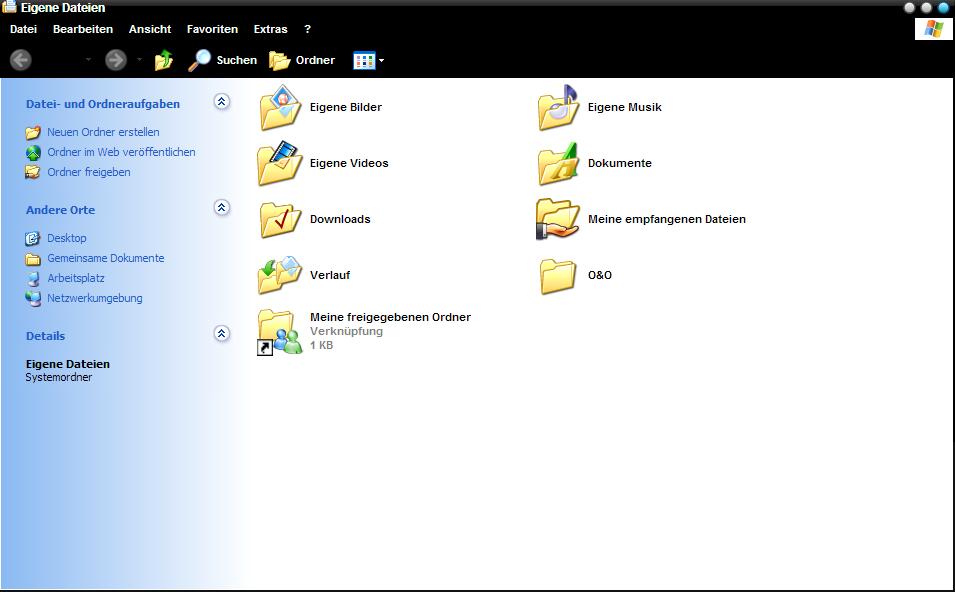Collapse the Andere Orte section
Image resolution: width=955 pixels, height=592 pixels.
(222, 208)
